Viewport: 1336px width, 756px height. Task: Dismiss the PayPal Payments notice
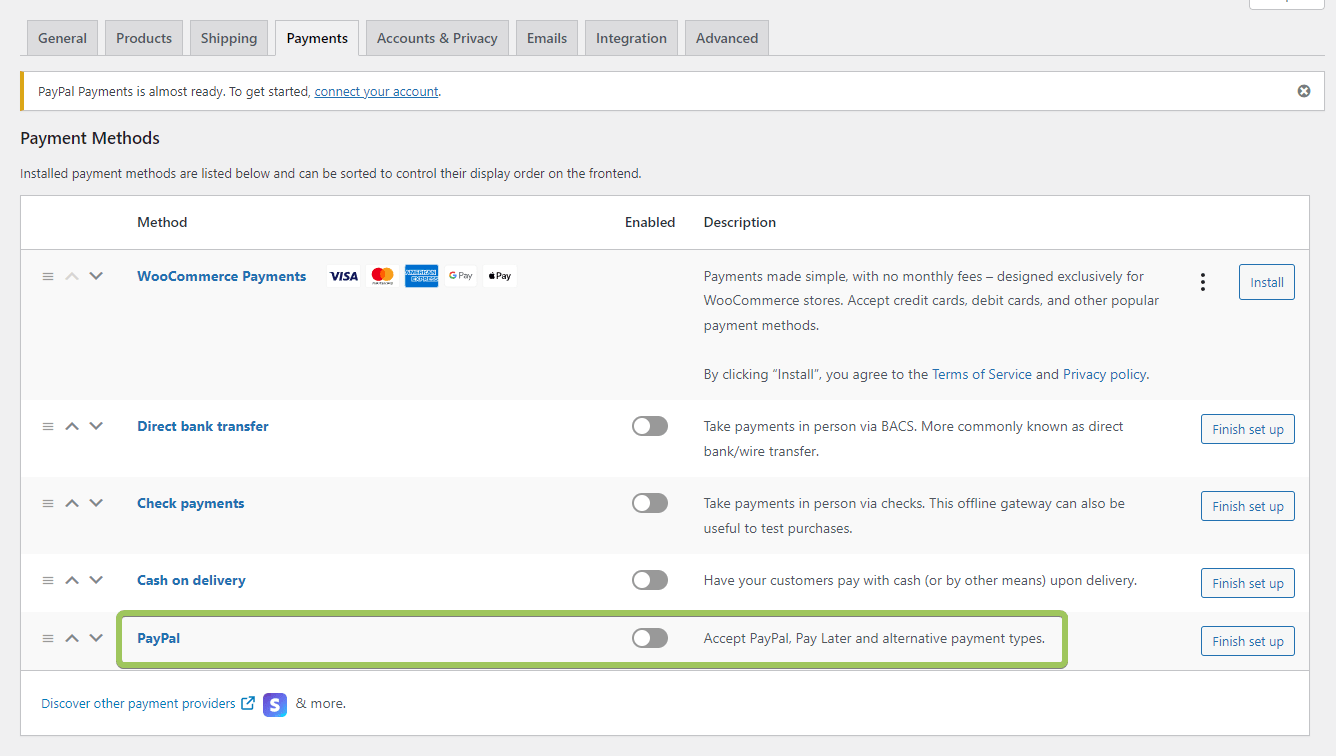tap(1303, 91)
